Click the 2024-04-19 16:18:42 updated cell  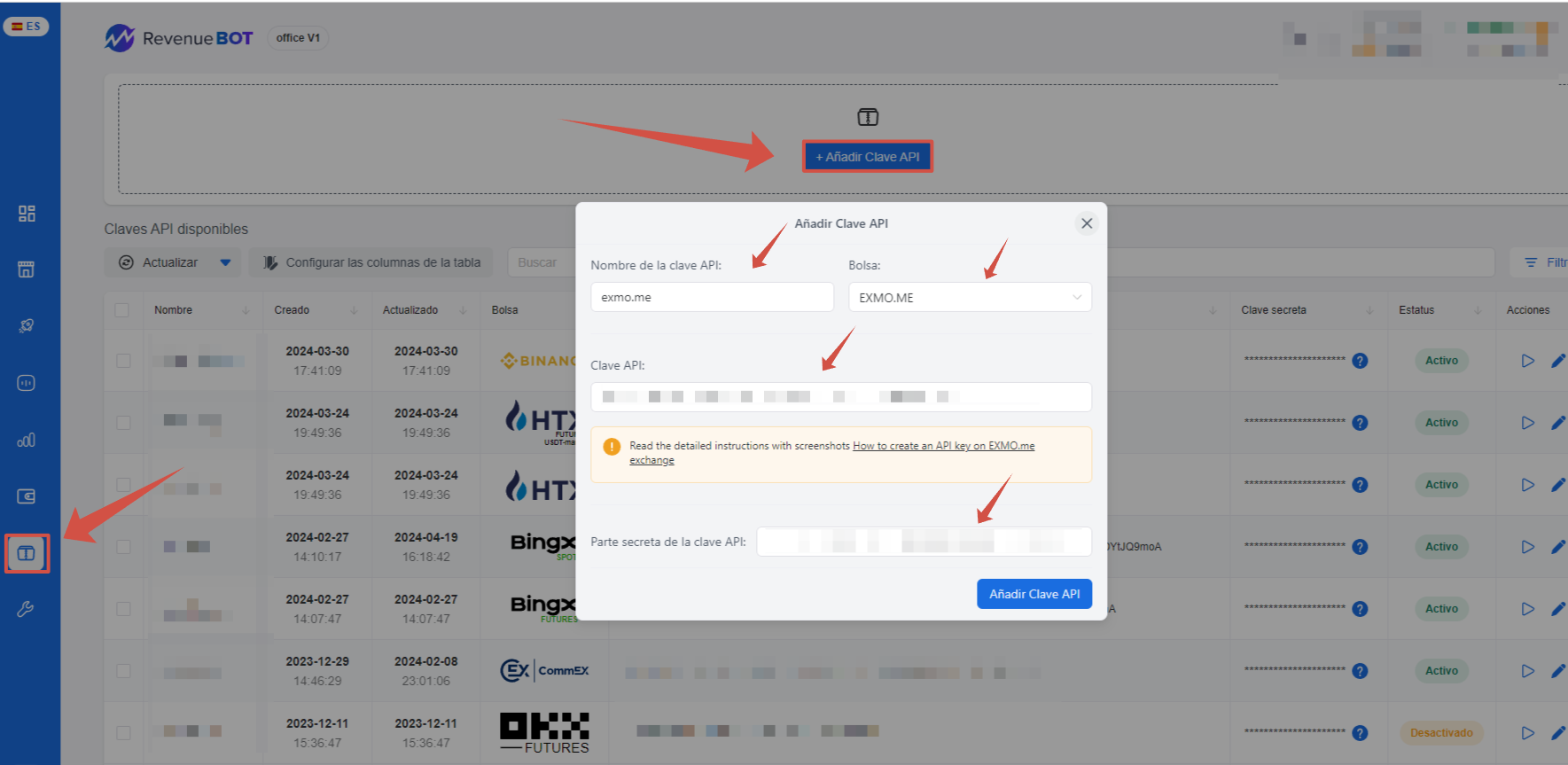coord(426,547)
